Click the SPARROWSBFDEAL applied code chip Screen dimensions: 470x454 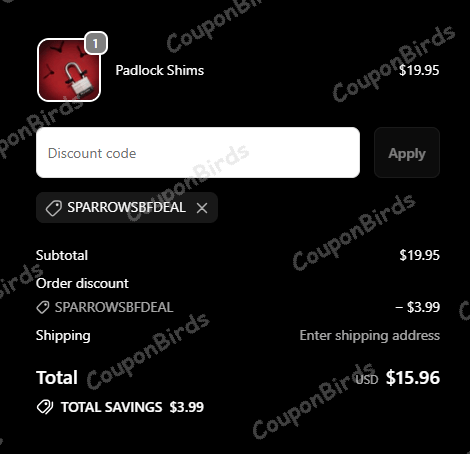(127, 208)
